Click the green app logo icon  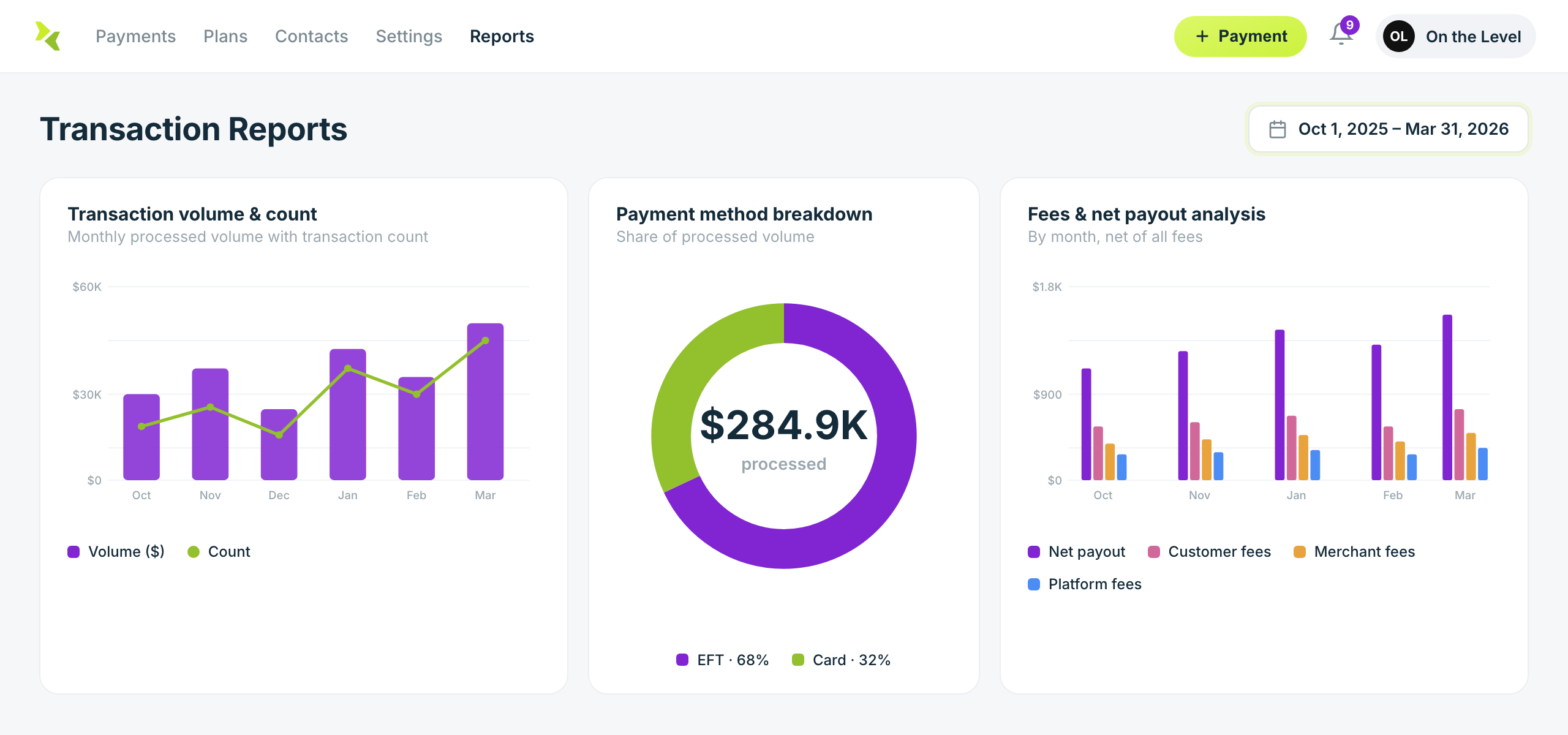(48, 36)
